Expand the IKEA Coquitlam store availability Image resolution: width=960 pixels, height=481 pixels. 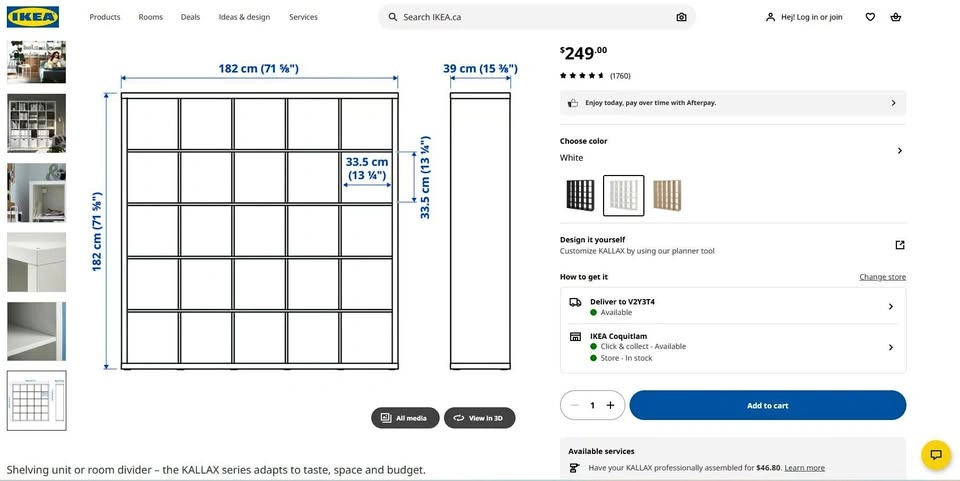733,347
